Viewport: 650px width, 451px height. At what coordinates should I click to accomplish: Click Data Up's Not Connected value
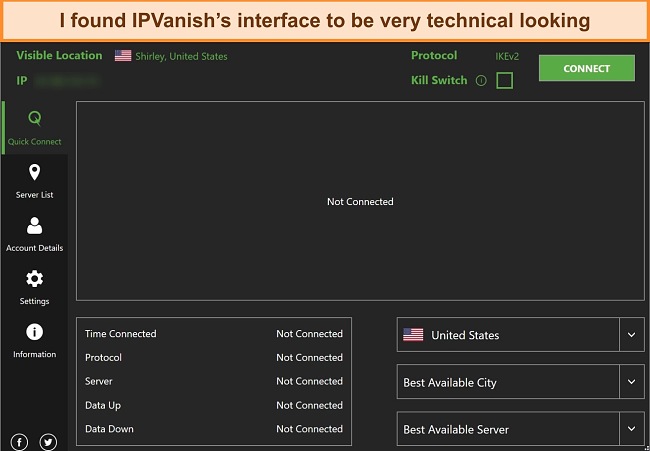tap(310, 405)
